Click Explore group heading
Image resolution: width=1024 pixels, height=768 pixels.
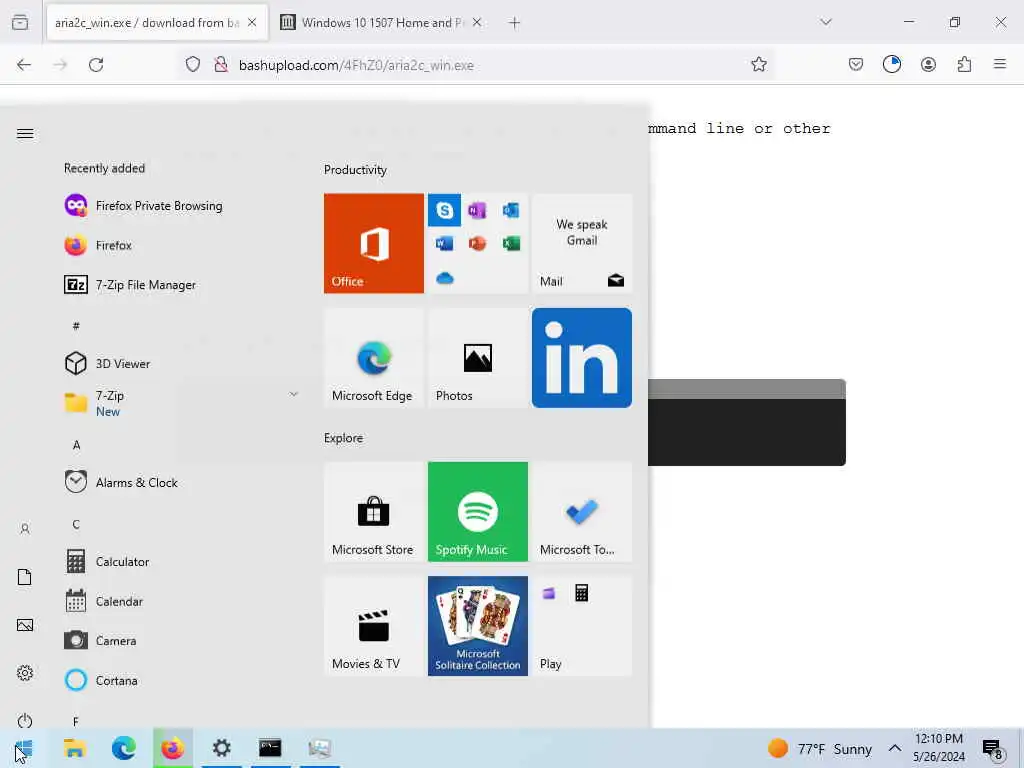pos(344,438)
